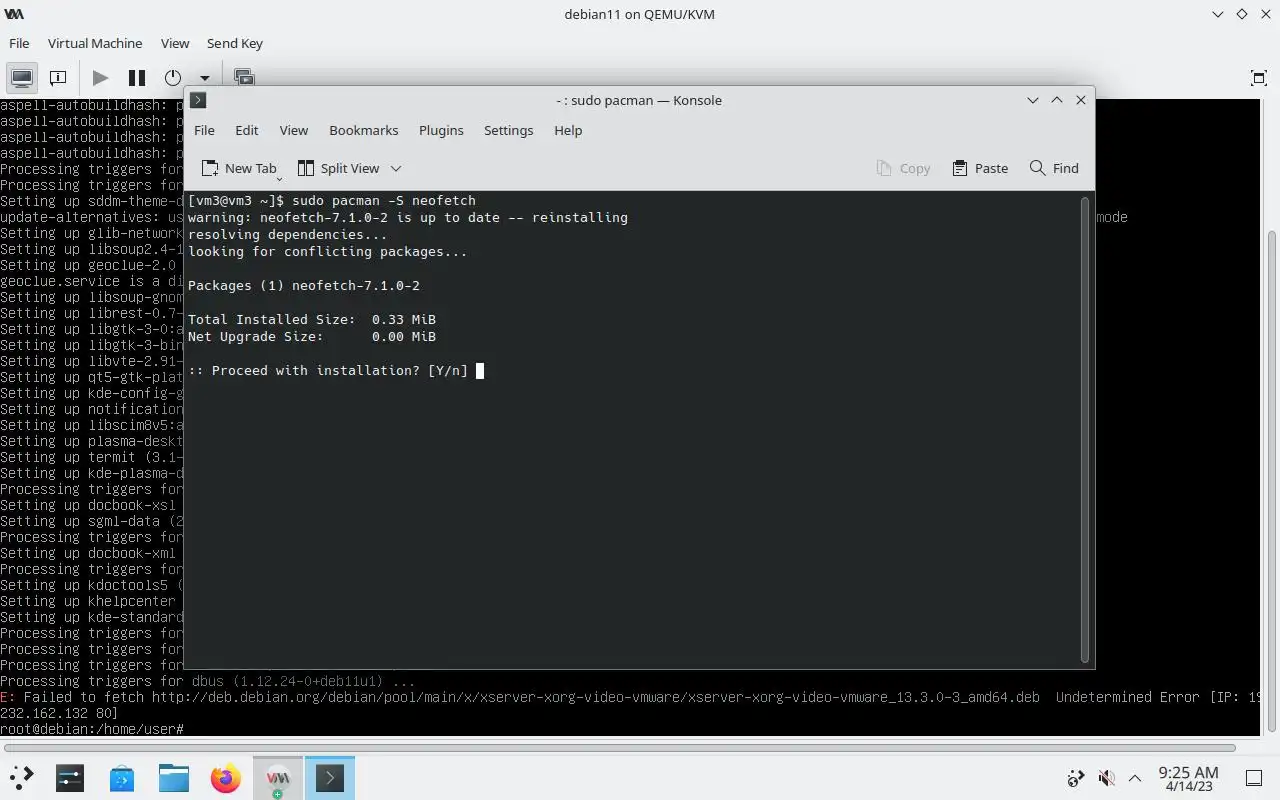The width and height of the screenshot is (1280, 800).
Task: Click 'Packages (1) neofetch-7.1.0-2' line
Action: 304,285
